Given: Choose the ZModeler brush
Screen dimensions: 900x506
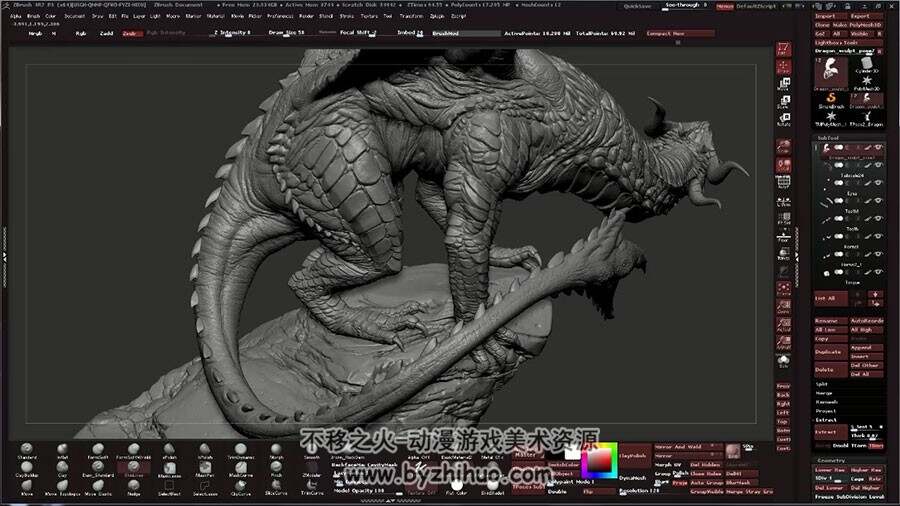Looking at the screenshot, I should click(312, 469).
